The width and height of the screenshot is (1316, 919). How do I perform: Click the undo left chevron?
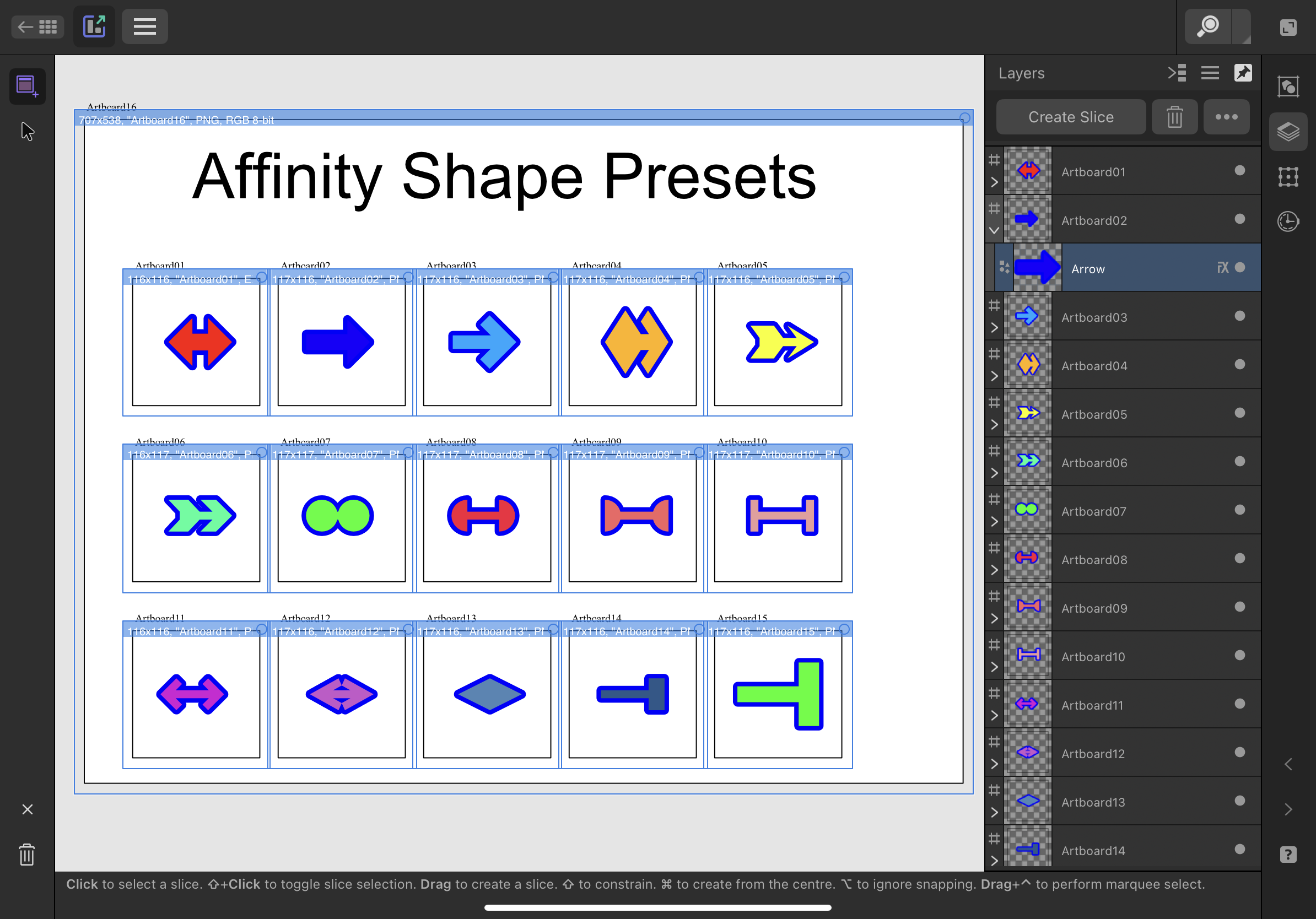[1288, 764]
